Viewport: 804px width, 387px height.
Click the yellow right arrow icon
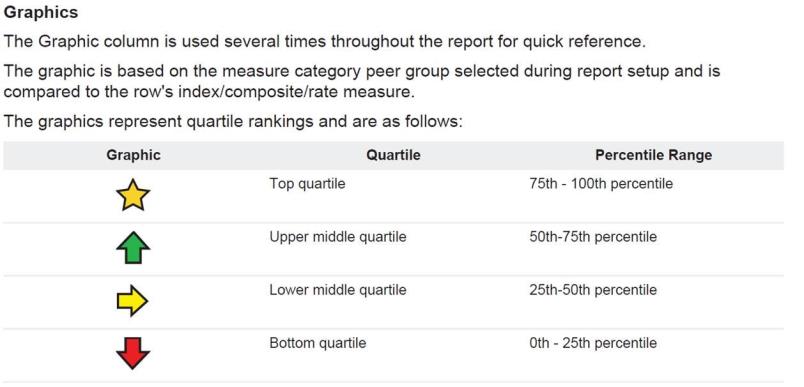(x=132, y=300)
